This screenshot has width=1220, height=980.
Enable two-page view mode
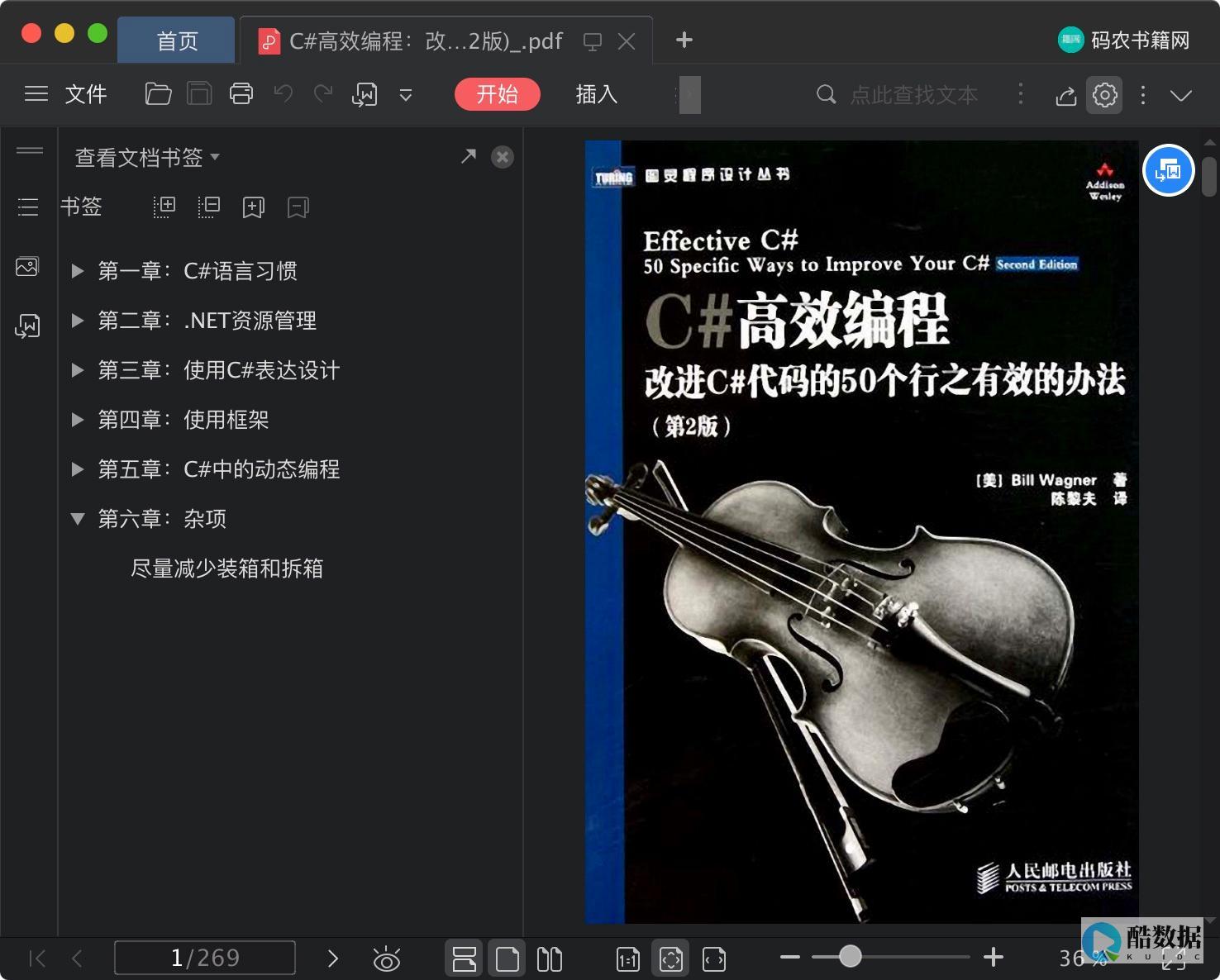point(550,959)
